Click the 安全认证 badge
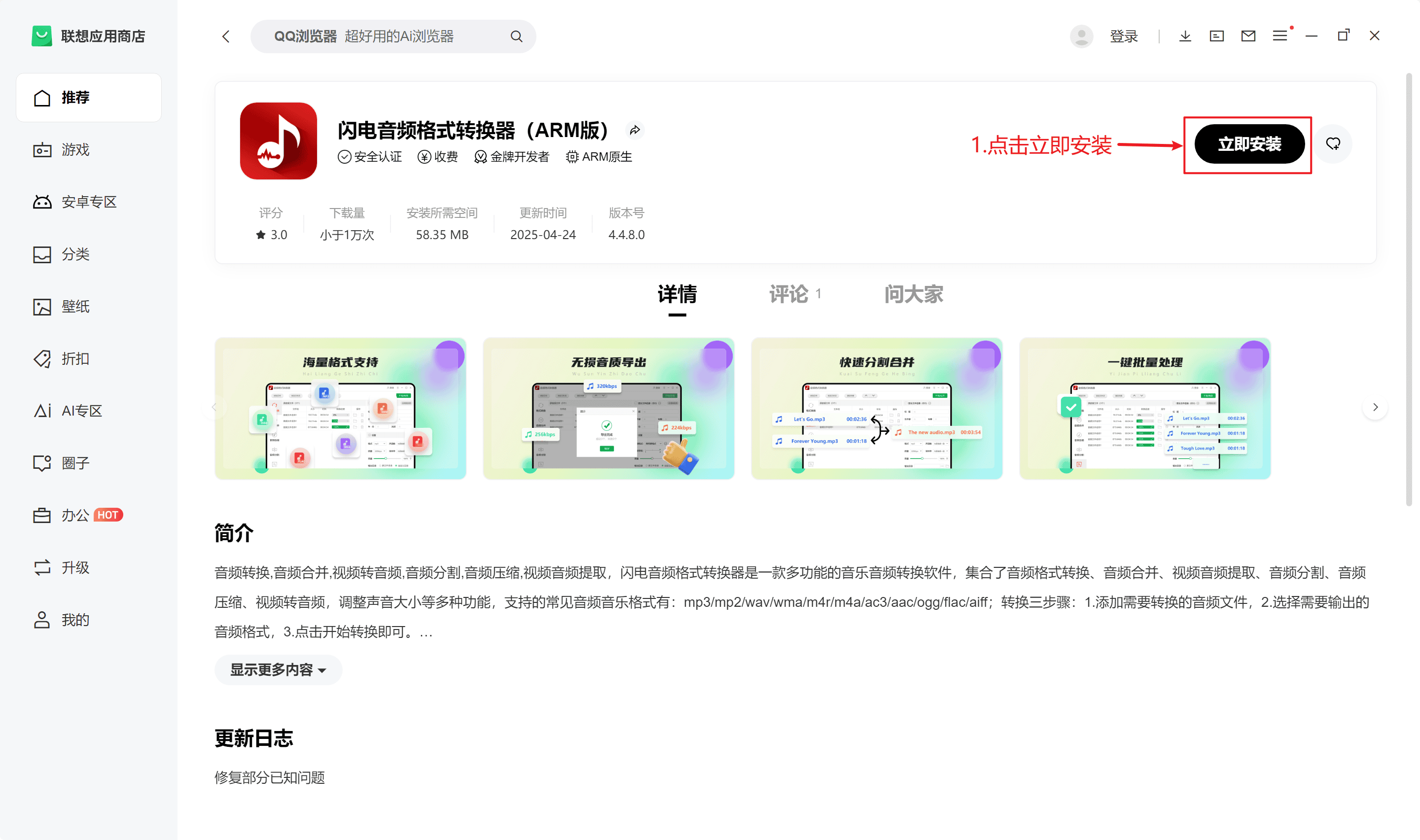The image size is (1420, 840). 370,157
